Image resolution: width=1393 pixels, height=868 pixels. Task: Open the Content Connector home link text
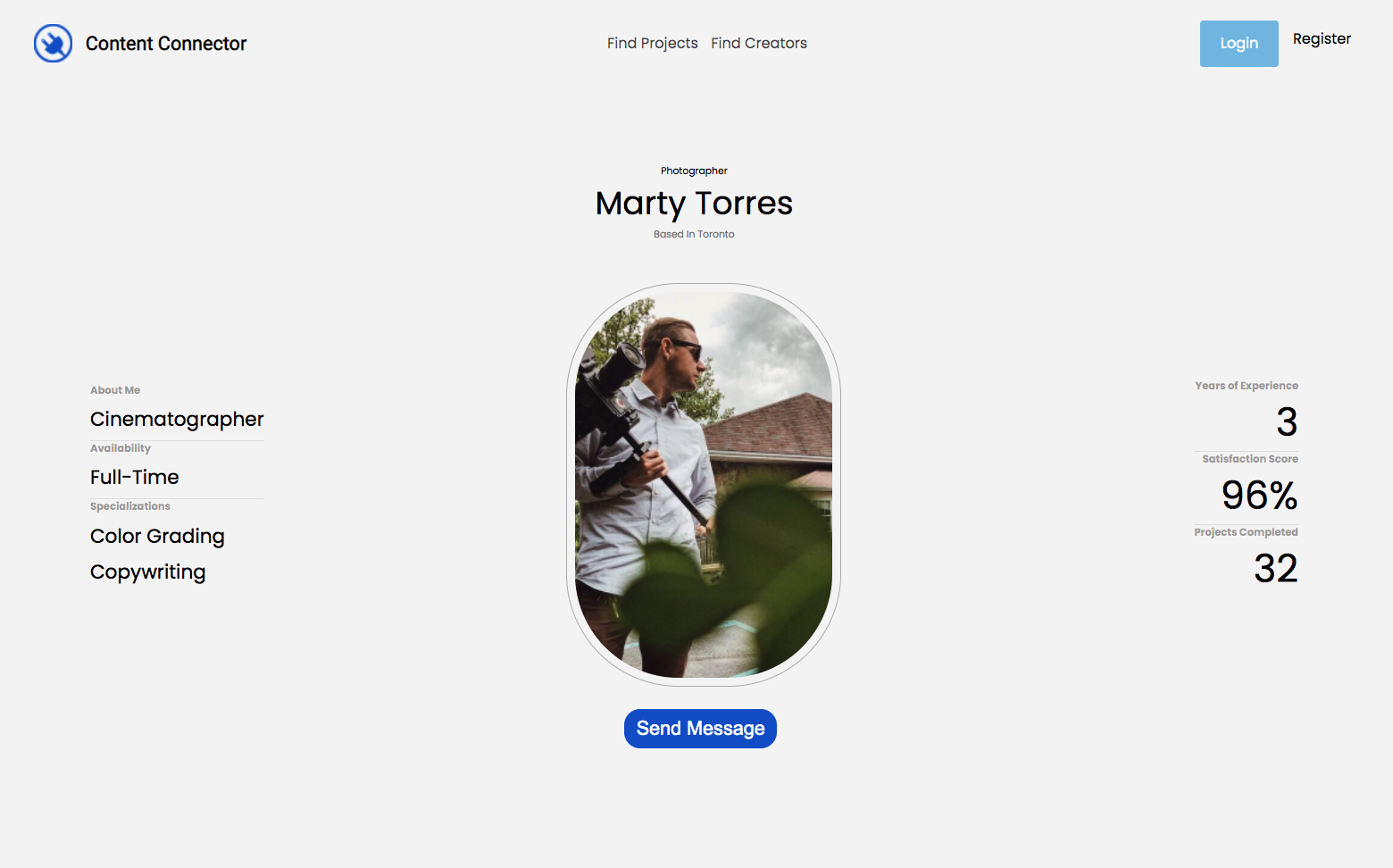[x=166, y=44]
